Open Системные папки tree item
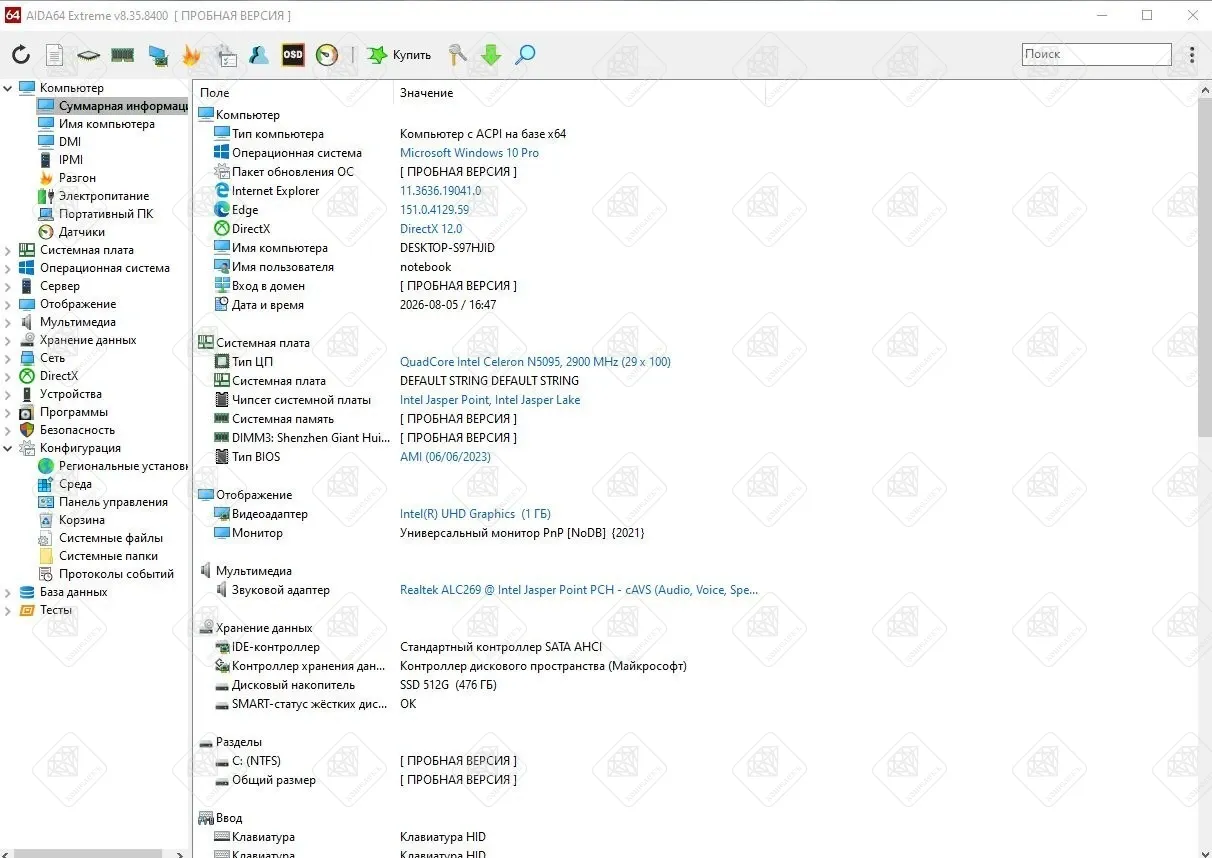1212x858 pixels. pyautogui.click(x=108, y=556)
